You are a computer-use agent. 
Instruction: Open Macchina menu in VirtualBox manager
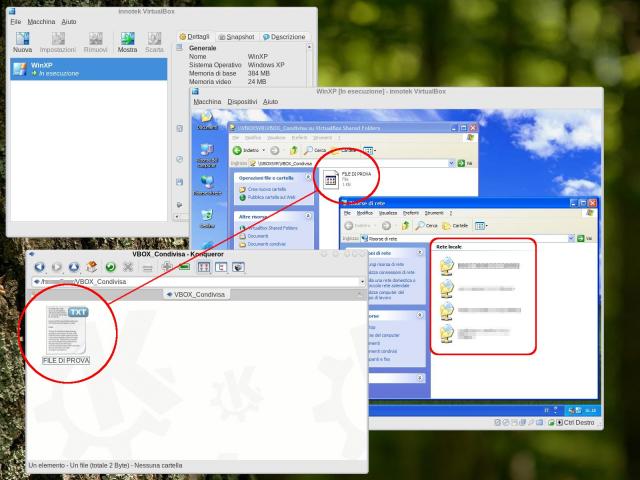41,22
